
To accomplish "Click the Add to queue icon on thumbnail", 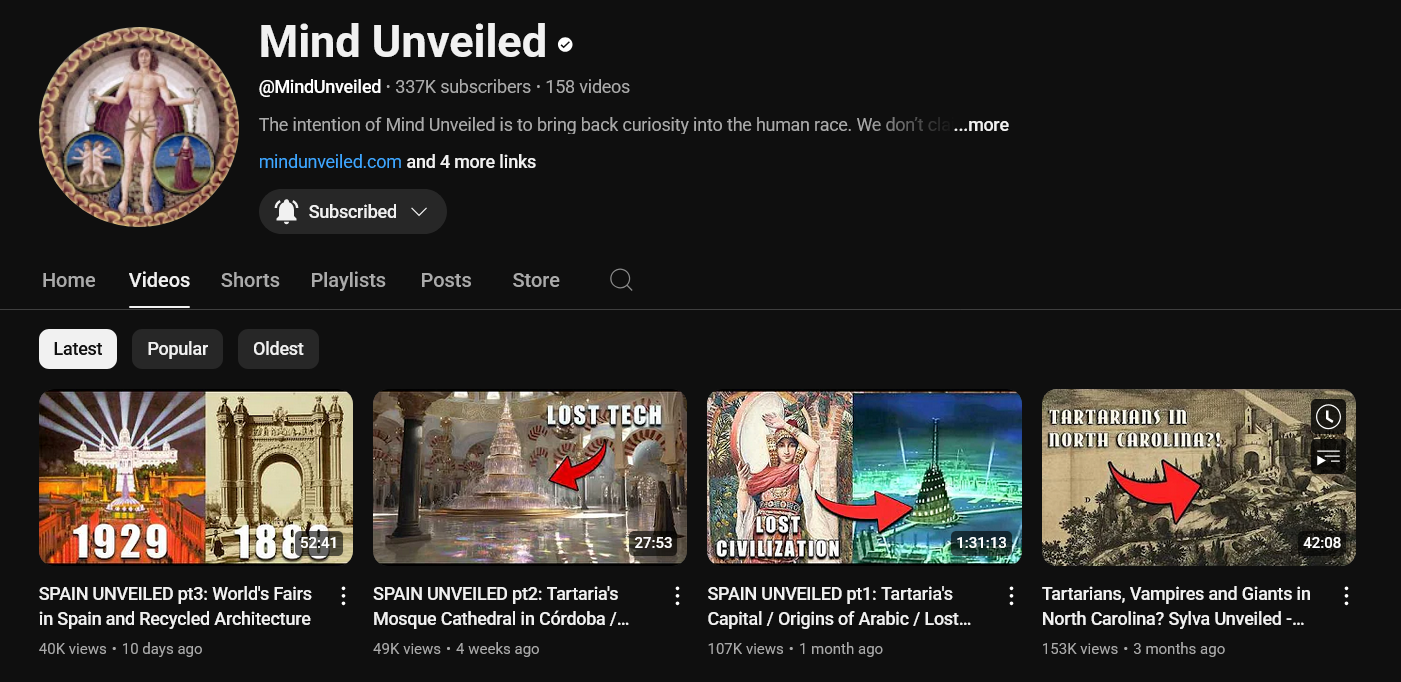I will tap(1328, 458).
